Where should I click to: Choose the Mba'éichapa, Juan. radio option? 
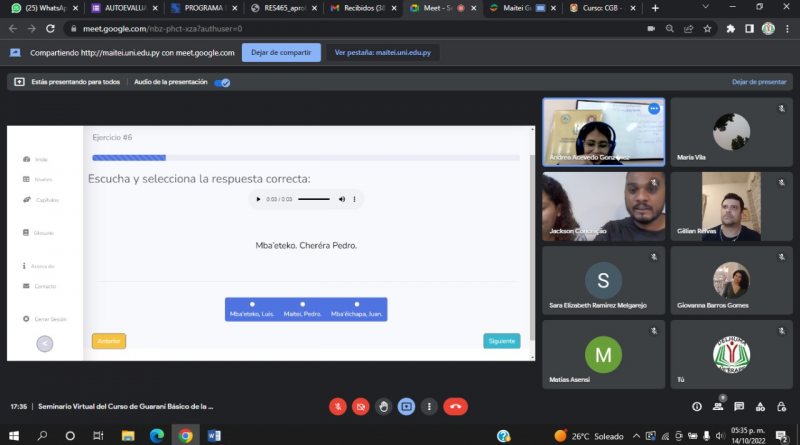[357, 304]
